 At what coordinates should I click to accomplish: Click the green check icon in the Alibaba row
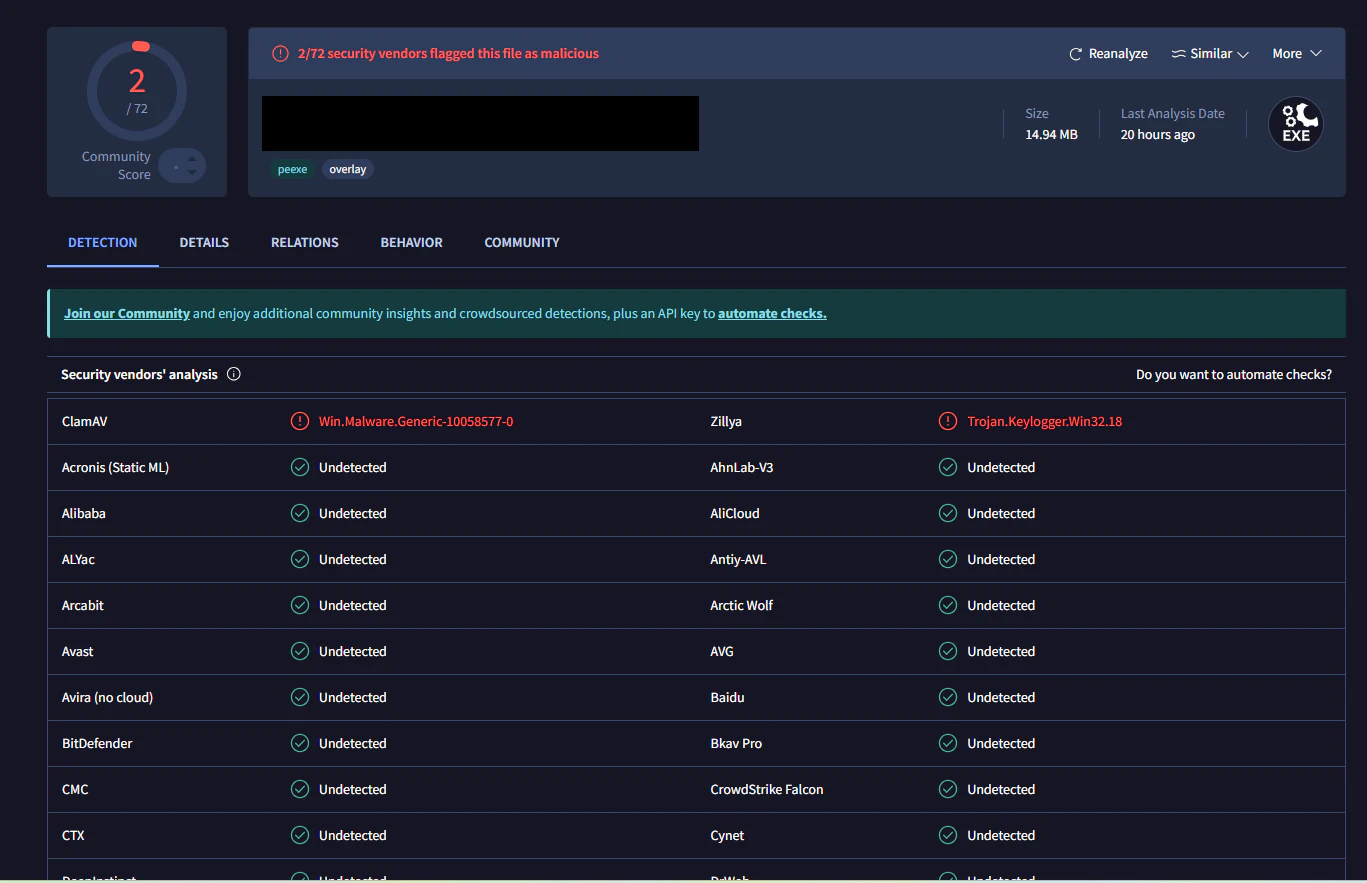coord(299,513)
